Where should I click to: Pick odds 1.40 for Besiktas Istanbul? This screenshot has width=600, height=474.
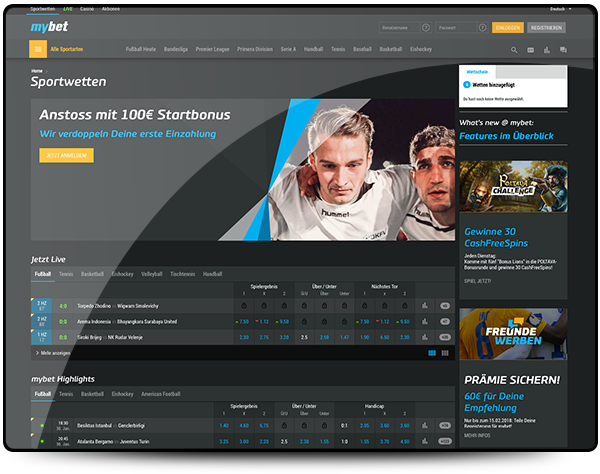224,425
